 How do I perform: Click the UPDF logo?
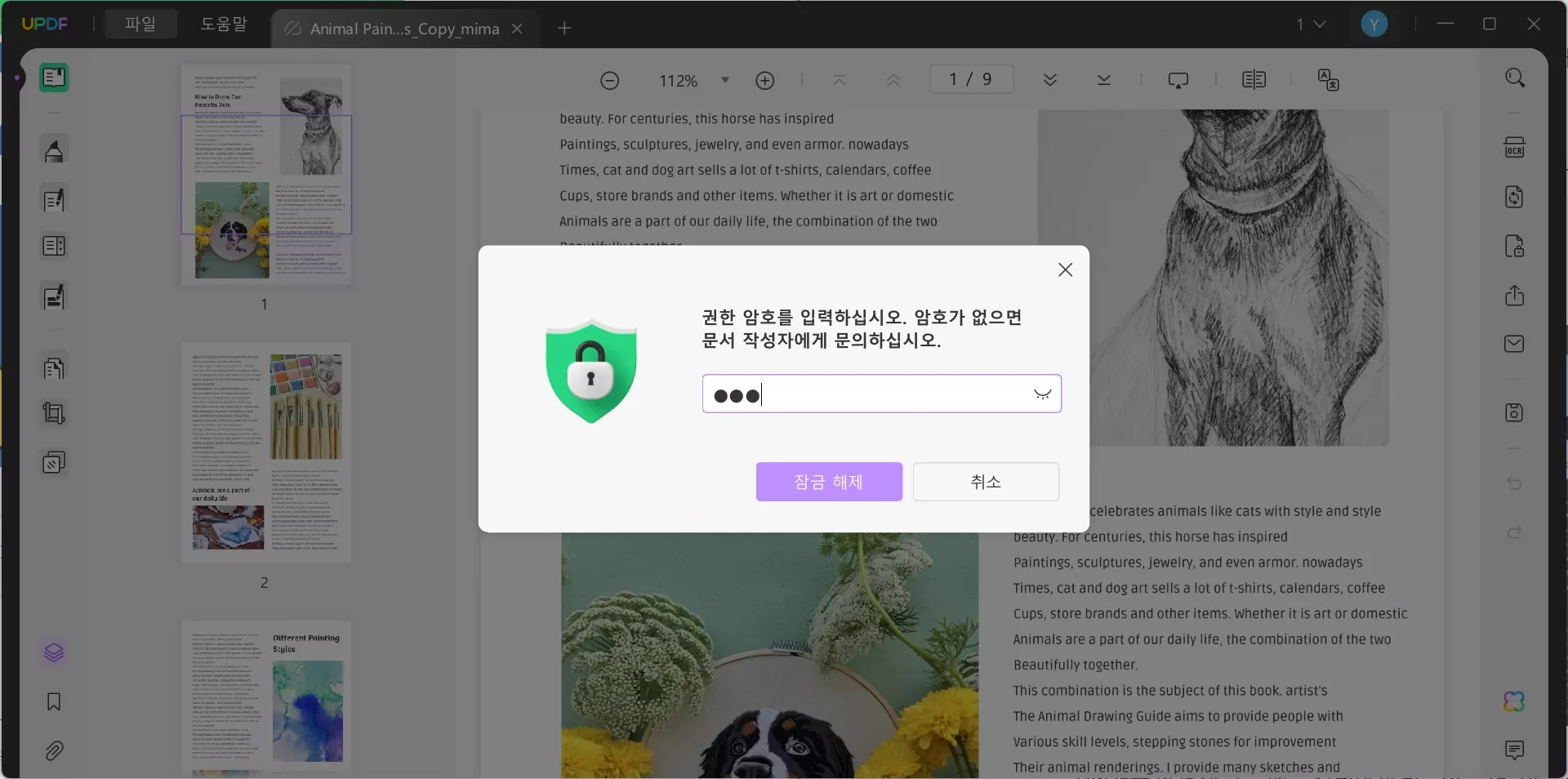(45, 24)
